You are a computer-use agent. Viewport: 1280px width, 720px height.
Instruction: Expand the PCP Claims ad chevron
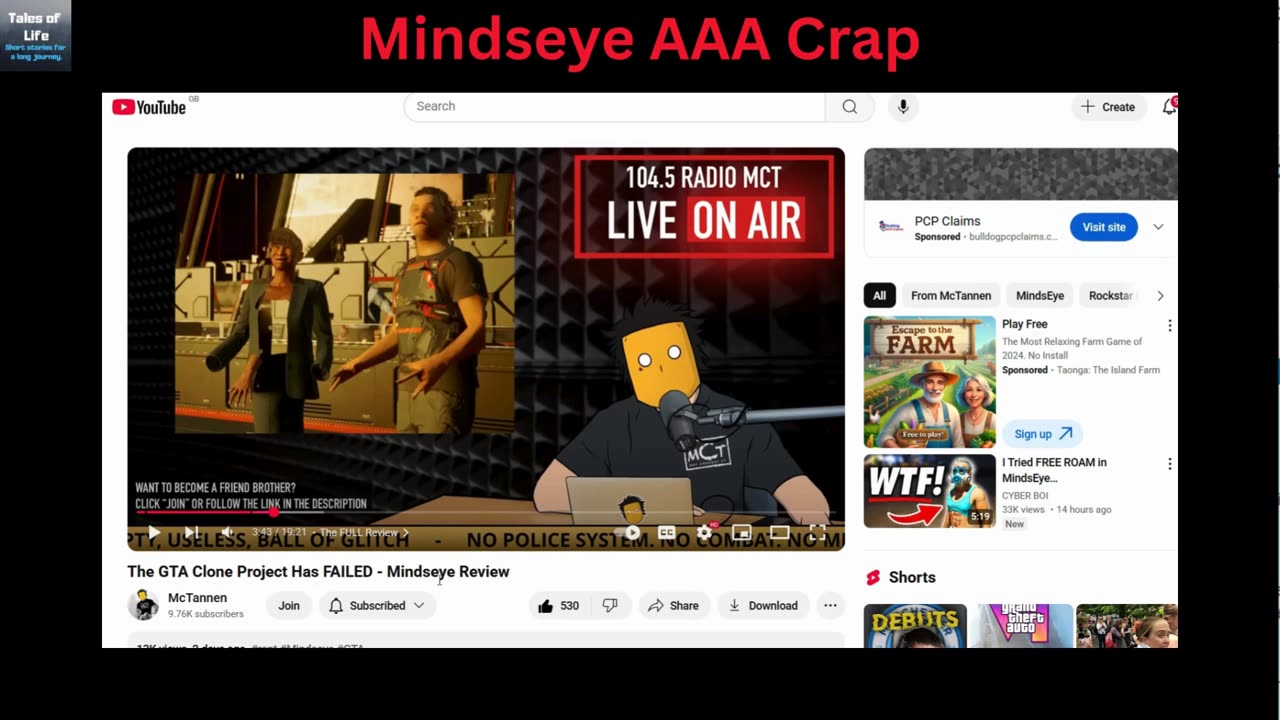[x=1158, y=227]
